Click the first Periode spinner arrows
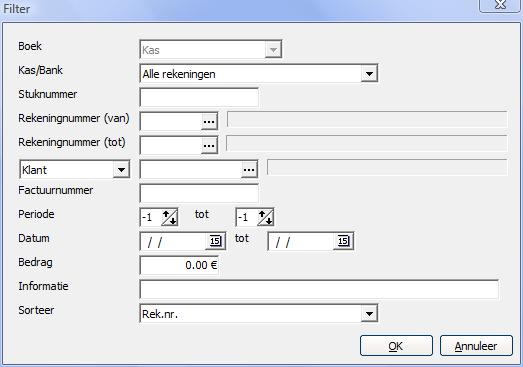Screen dimensions: 523x367 point(169,217)
